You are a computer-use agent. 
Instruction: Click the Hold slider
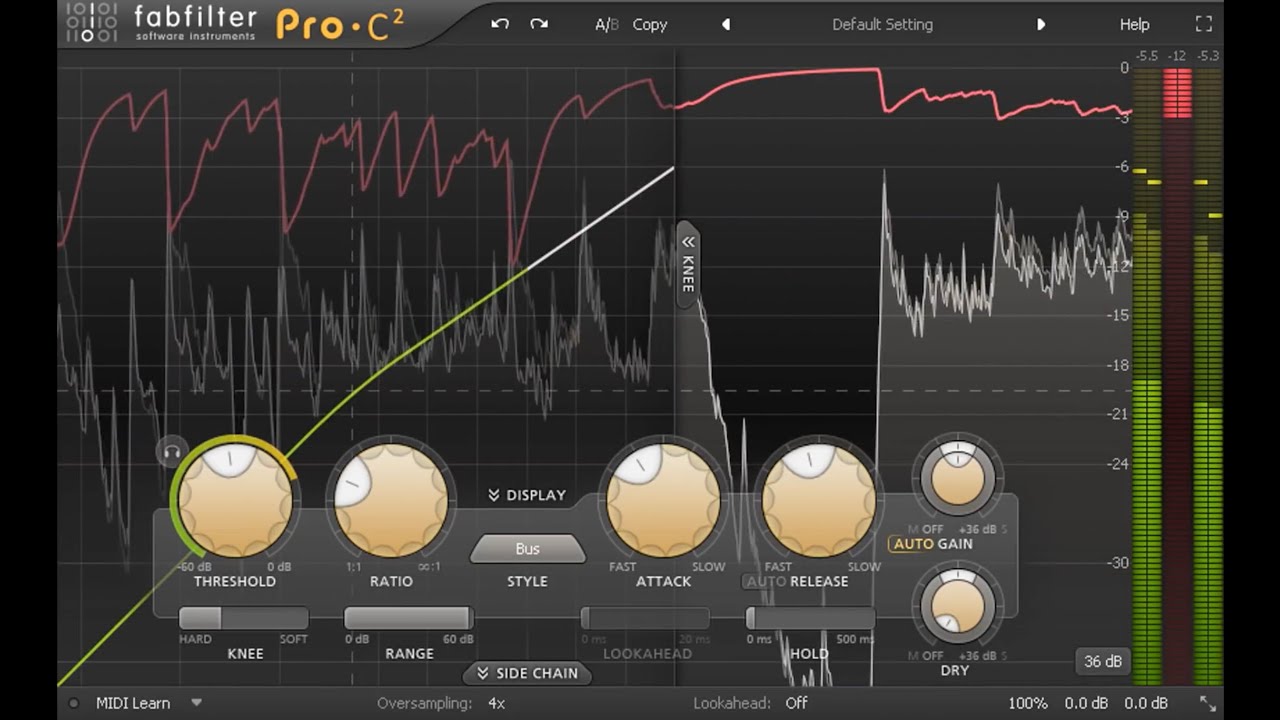click(x=810, y=618)
